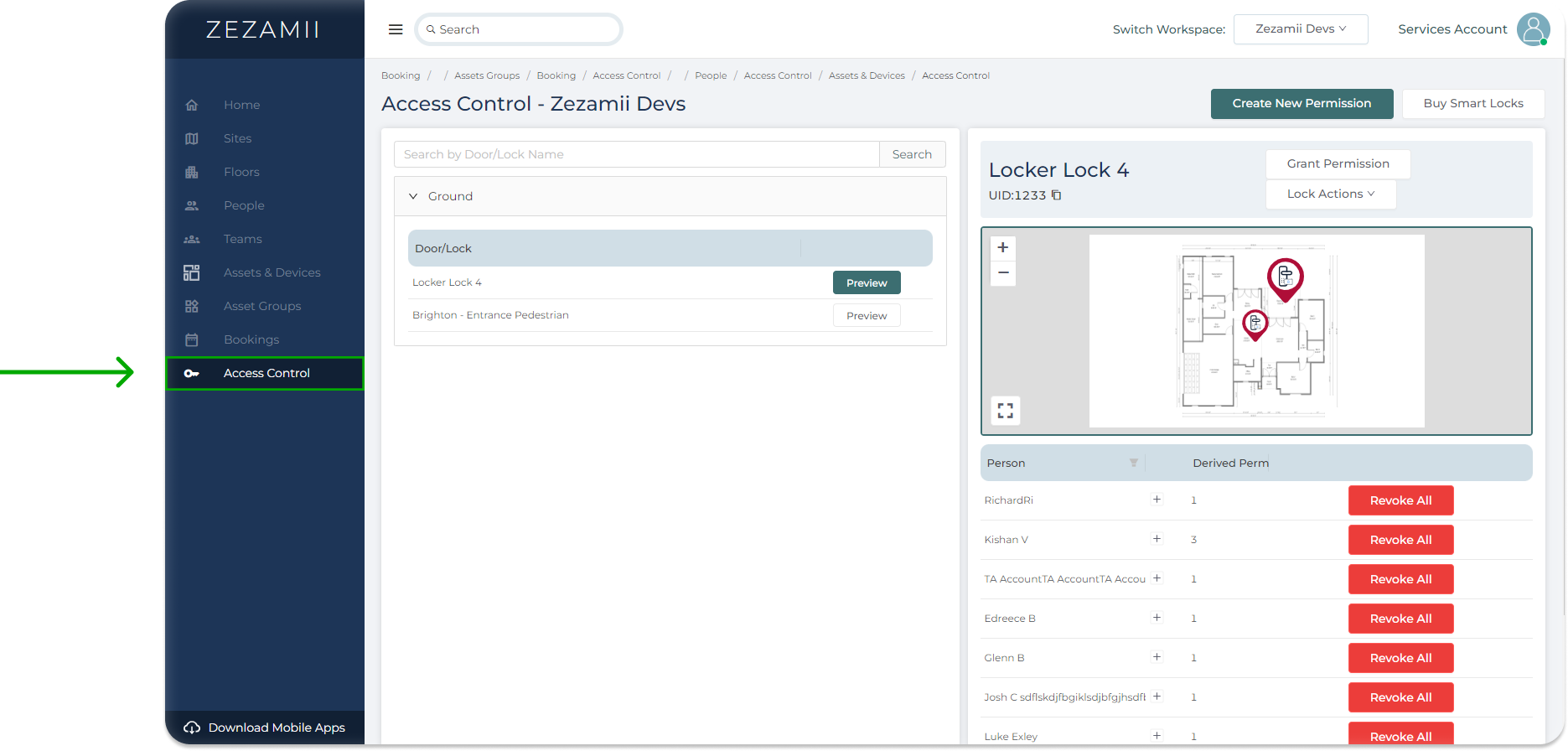This screenshot has height=751, width=1568.
Task: Click the Assets Groups breadcrumb
Action: tap(487, 75)
